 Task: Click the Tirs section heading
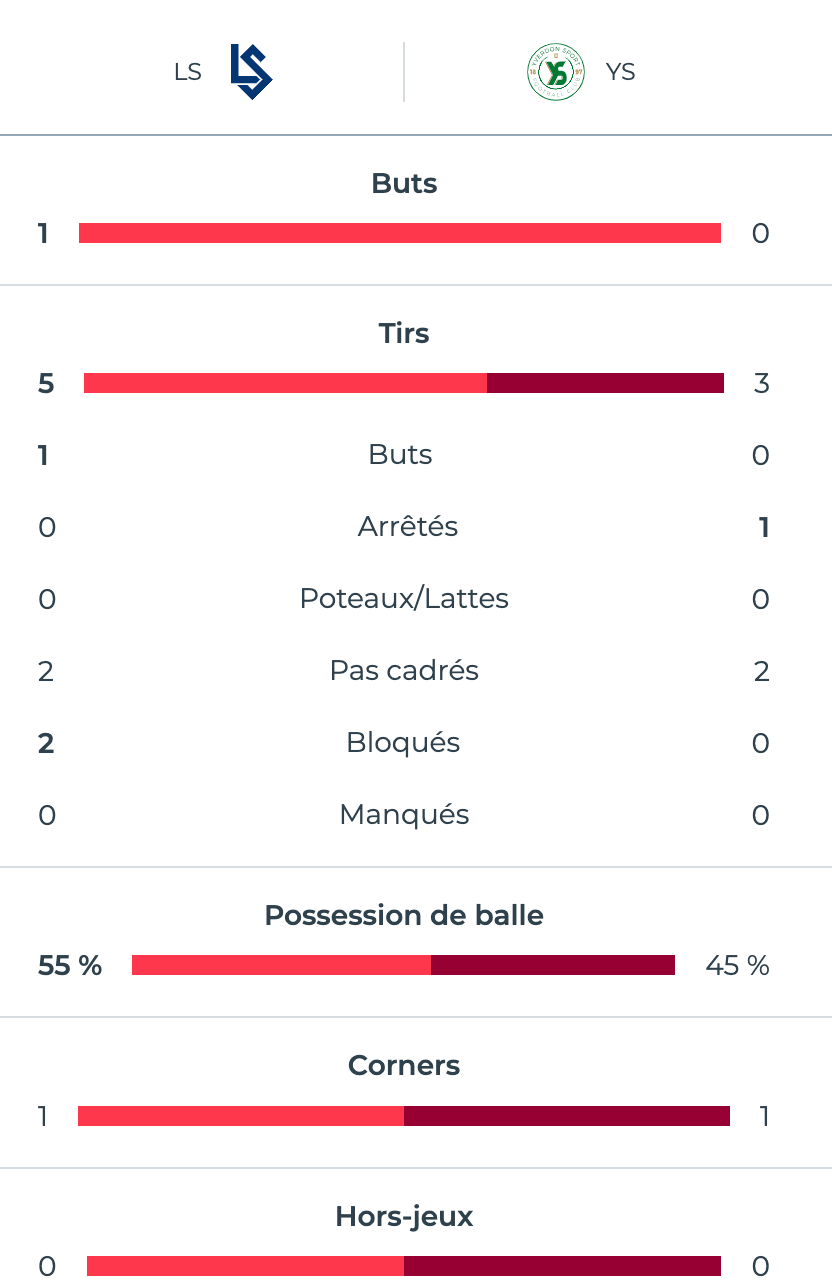pyautogui.click(x=404, y=333)
